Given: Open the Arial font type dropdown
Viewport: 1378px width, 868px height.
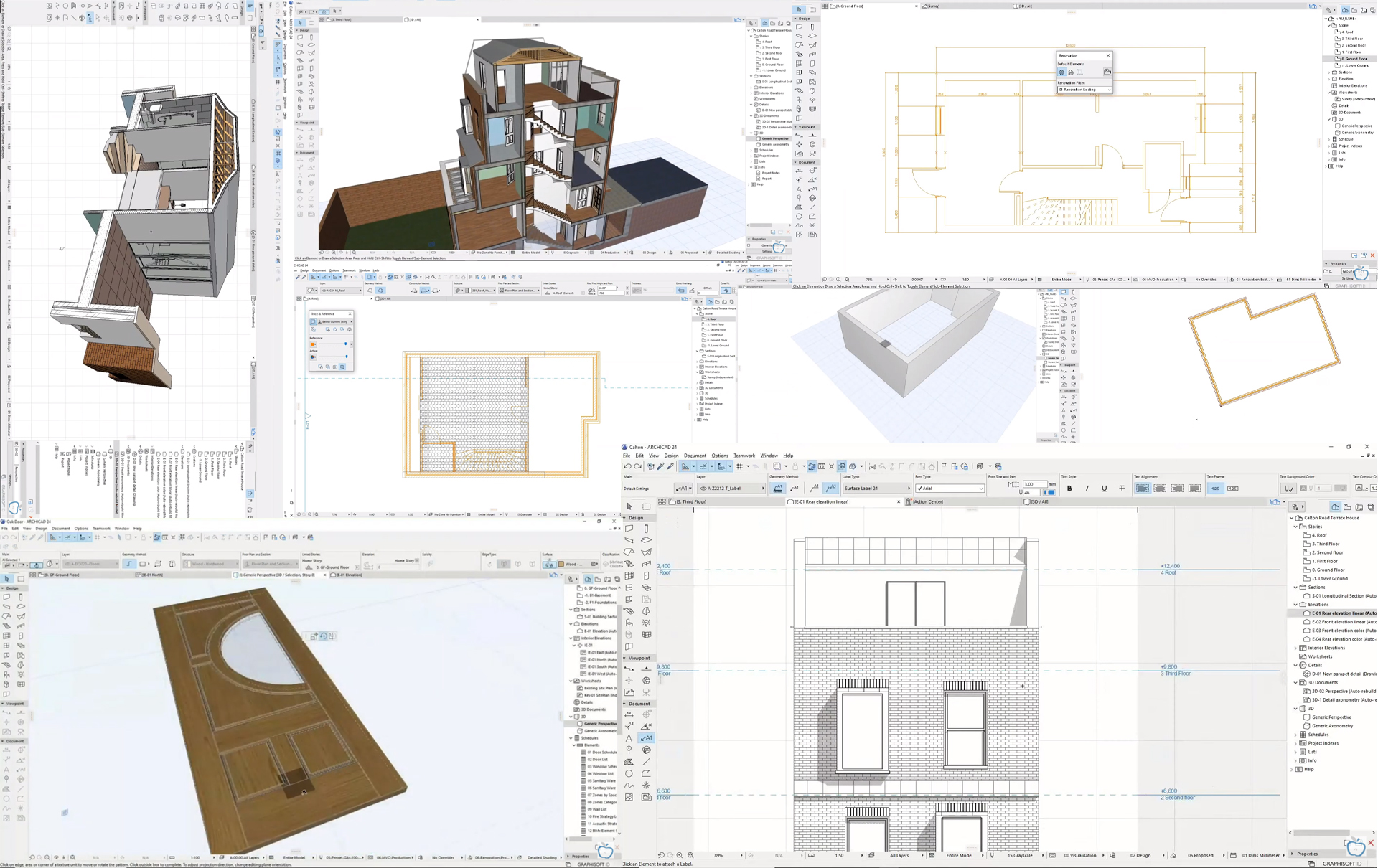Looking at the screenshot, I should (950, 489).
